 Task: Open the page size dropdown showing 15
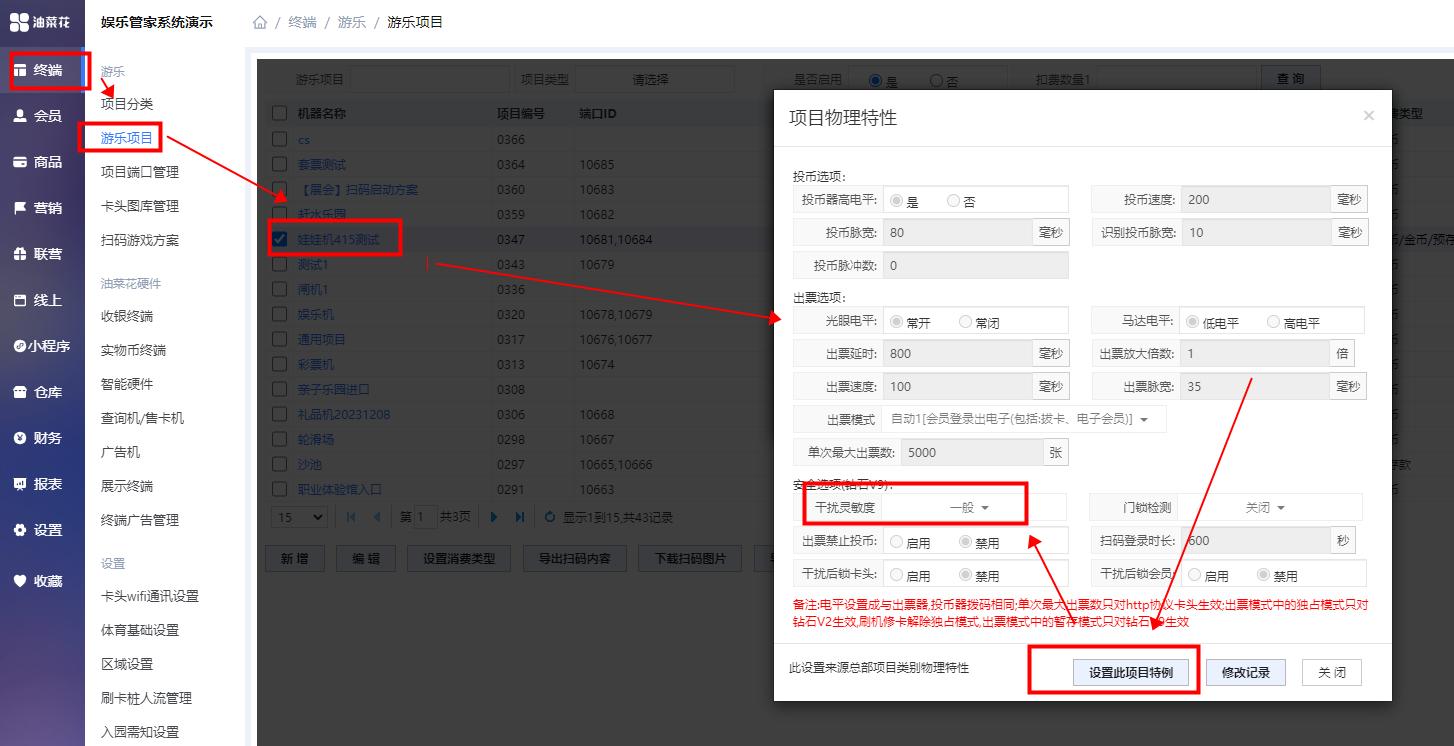[300, 517]
